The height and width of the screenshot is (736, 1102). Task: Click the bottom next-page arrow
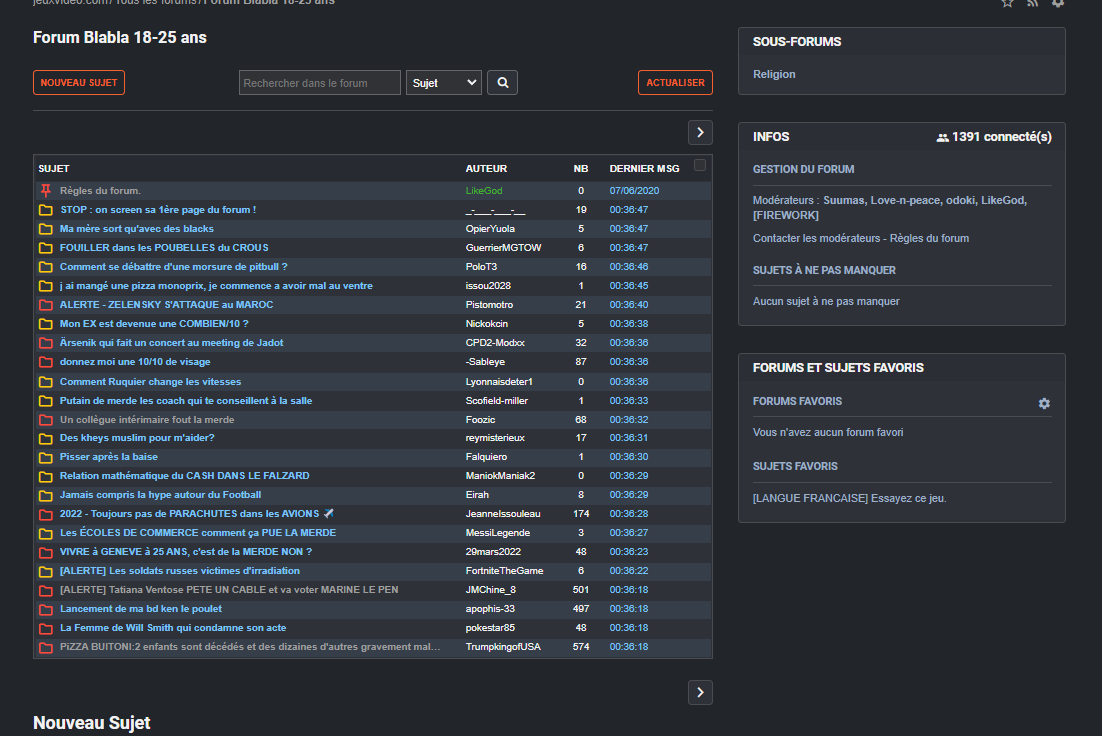point(700,692)
